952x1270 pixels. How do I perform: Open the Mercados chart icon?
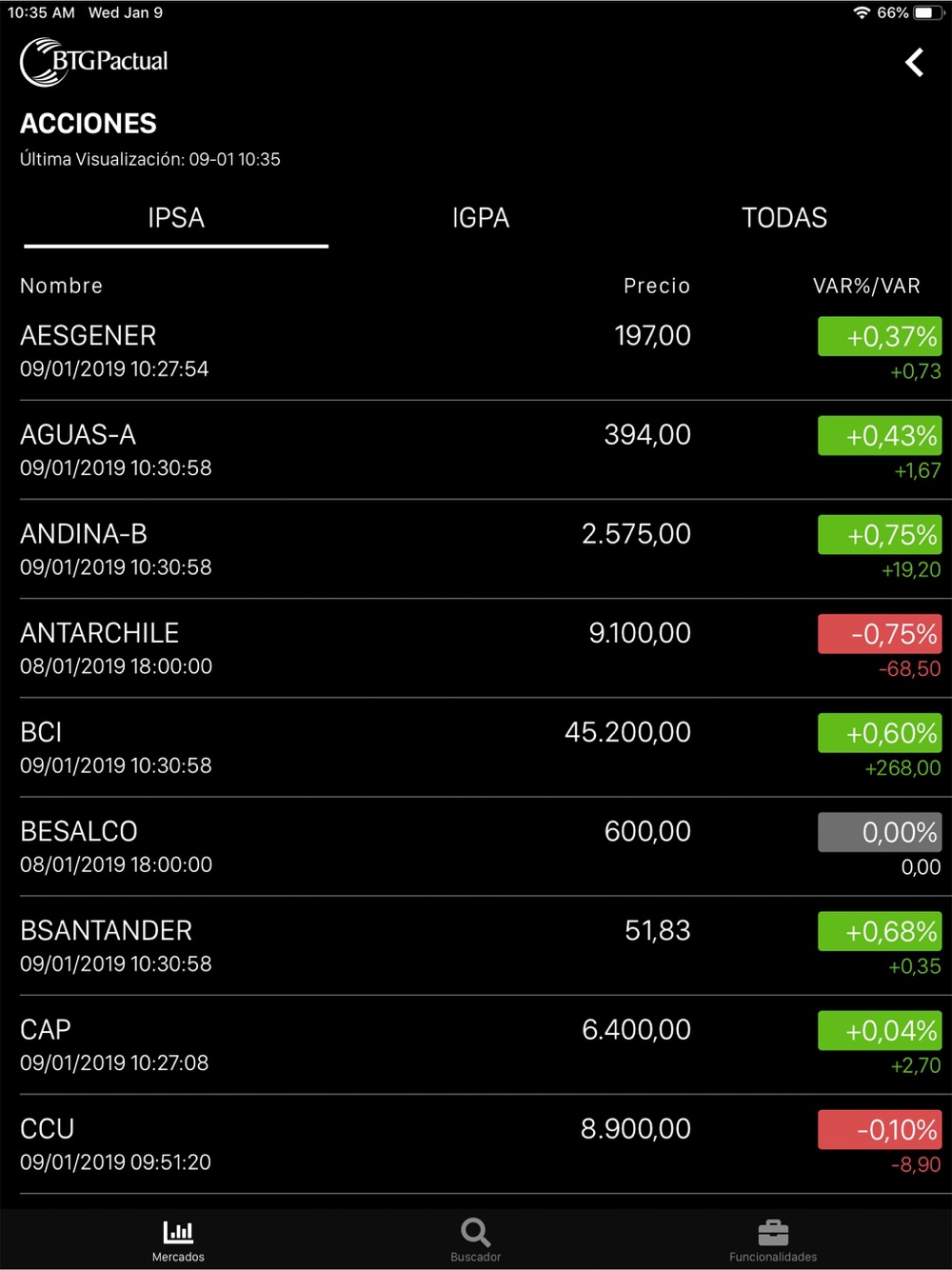[x=178, y=1233]
